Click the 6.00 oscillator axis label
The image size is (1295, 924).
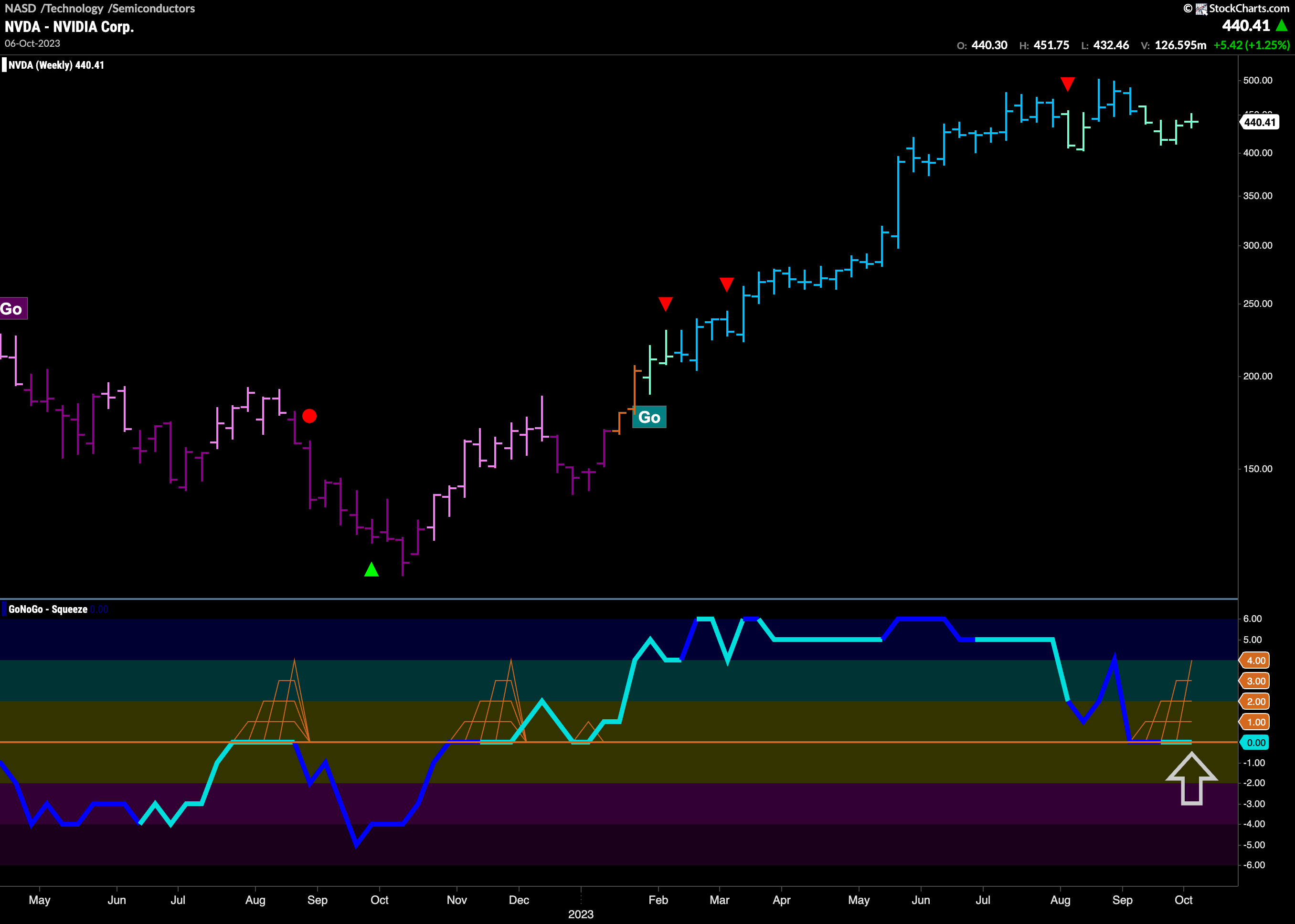pyautogui.click(x=1253, y=619)
